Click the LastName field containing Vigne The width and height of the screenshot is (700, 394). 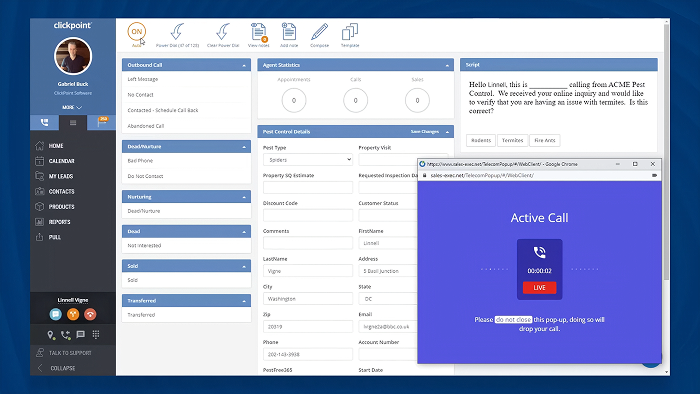[308, 271]
